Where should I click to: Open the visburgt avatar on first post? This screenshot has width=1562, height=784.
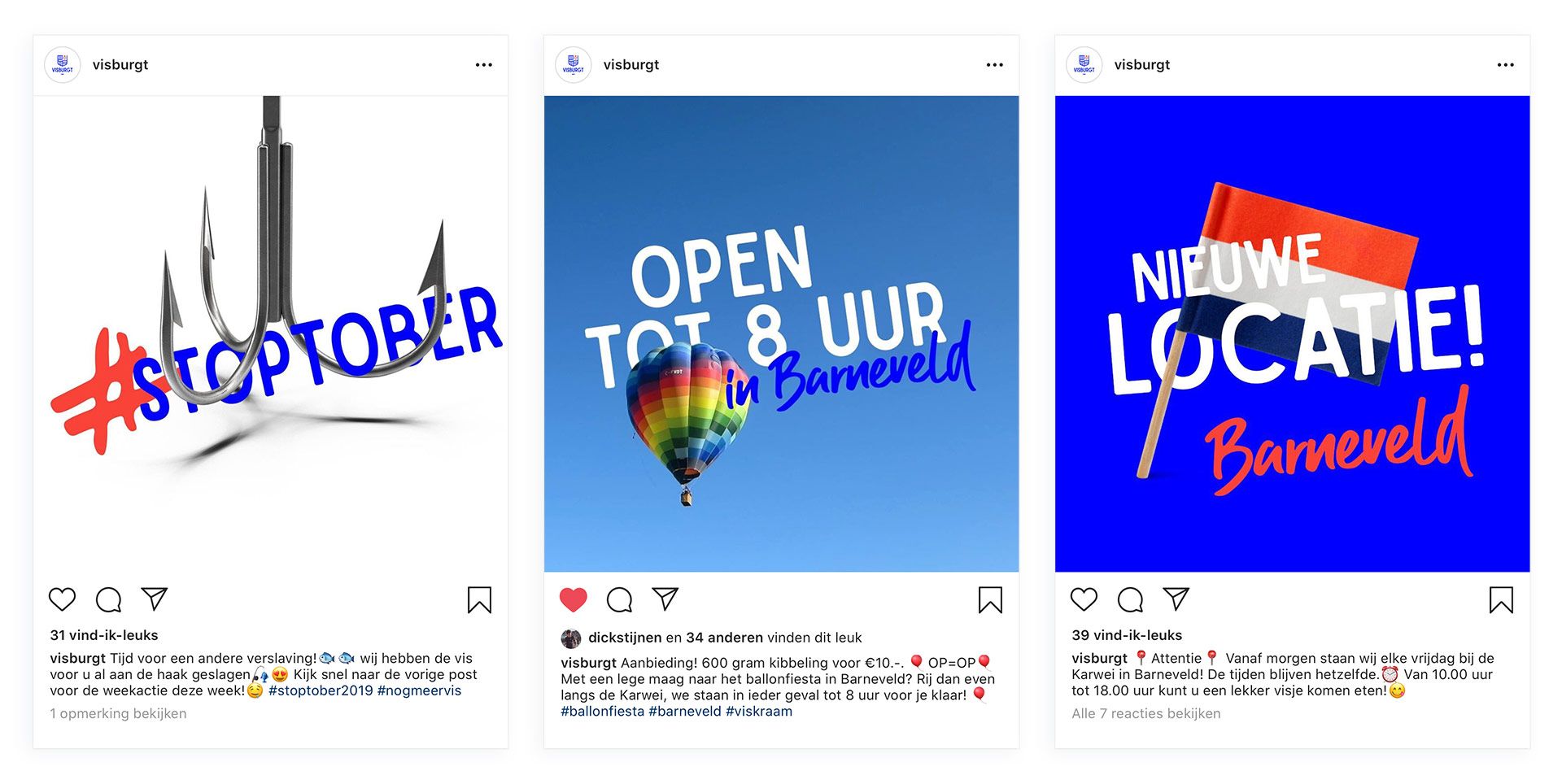click(x=63, y=65)
